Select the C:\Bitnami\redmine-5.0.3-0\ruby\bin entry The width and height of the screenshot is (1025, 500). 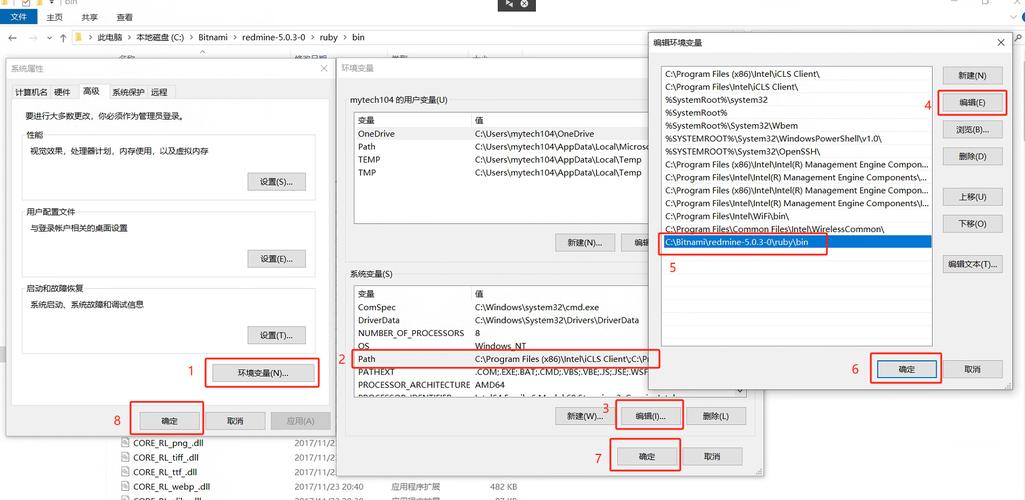coord(797,242)
